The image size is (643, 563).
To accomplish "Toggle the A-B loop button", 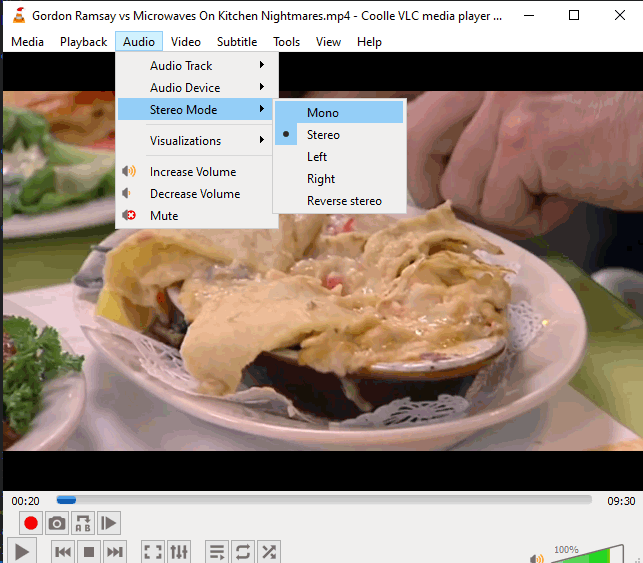I will coord(83,523).
